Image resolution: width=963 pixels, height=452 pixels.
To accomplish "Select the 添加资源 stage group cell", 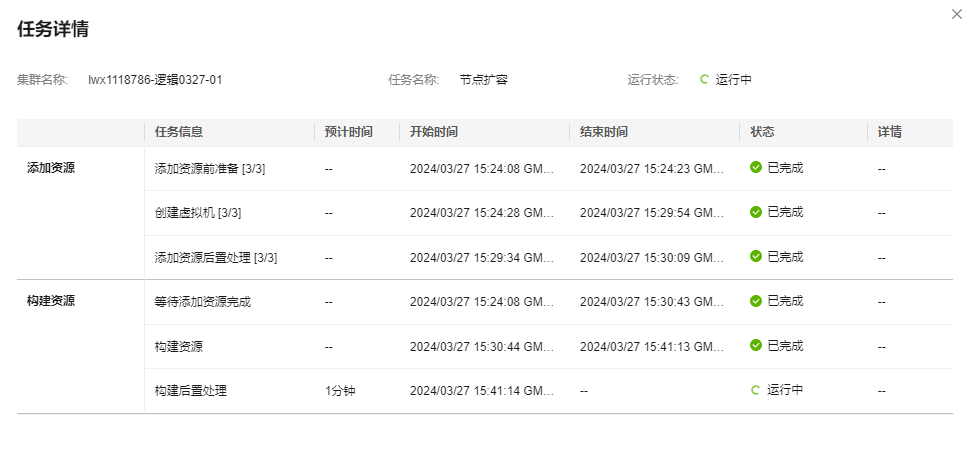I will pos(51,168).
